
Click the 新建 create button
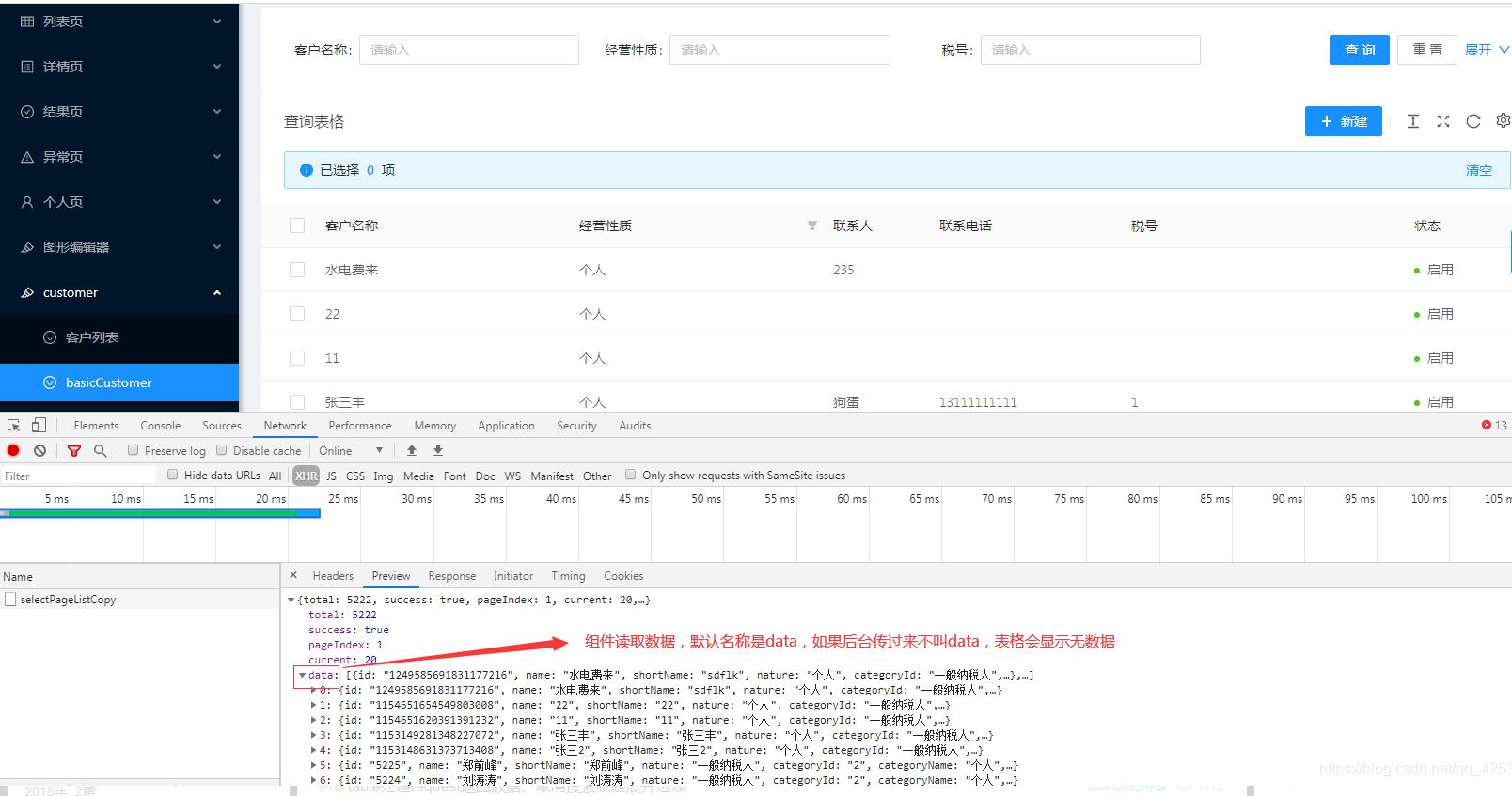coord(1344,121)
